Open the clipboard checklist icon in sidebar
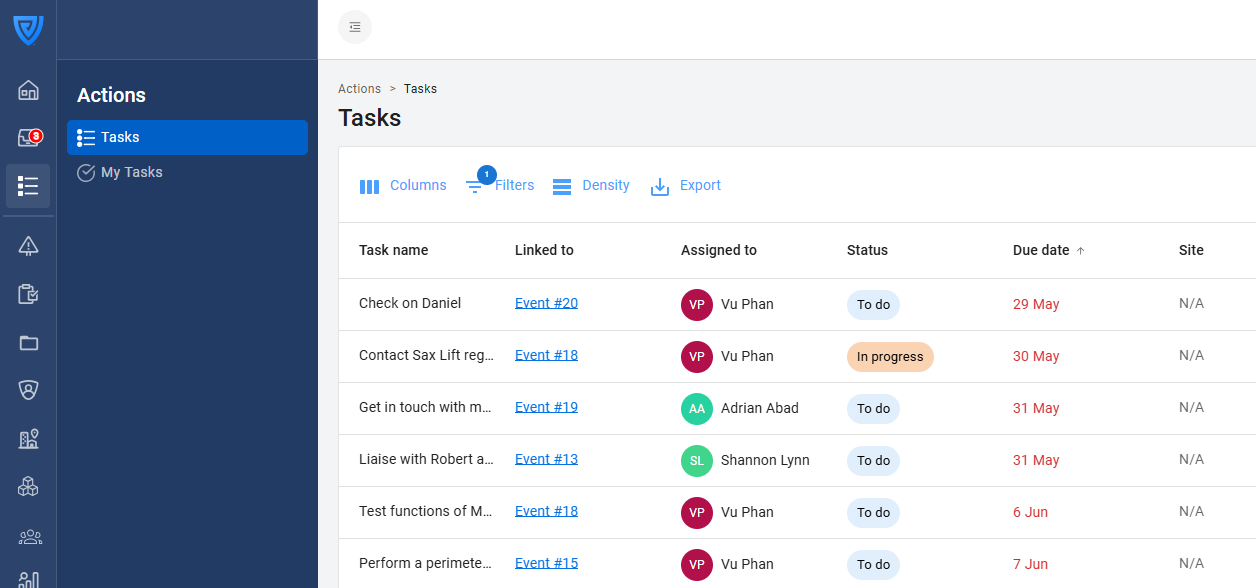The height and width of the screenshot is (588, 1256). pos(28,294)
